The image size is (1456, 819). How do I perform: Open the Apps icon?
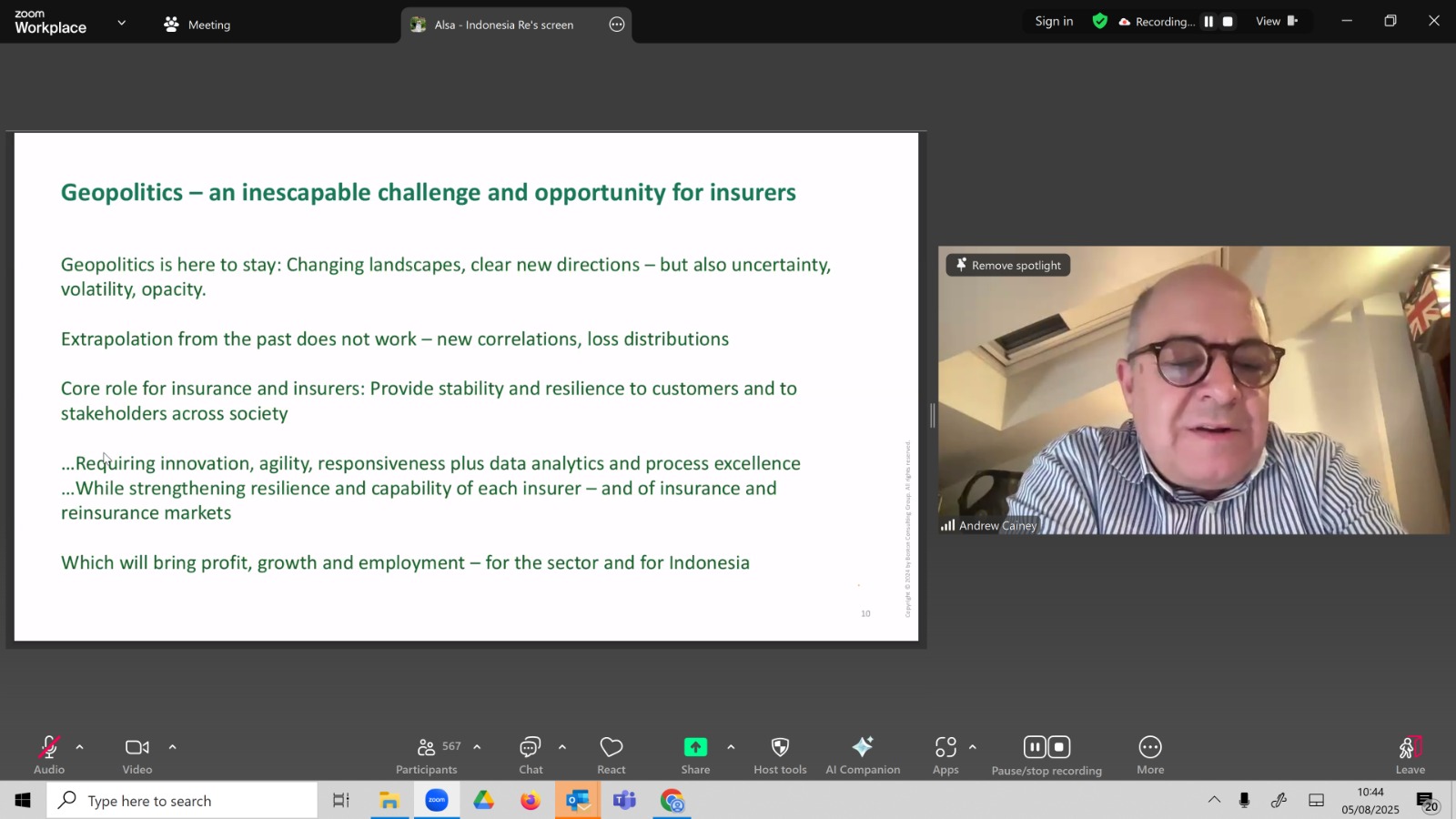945,747
